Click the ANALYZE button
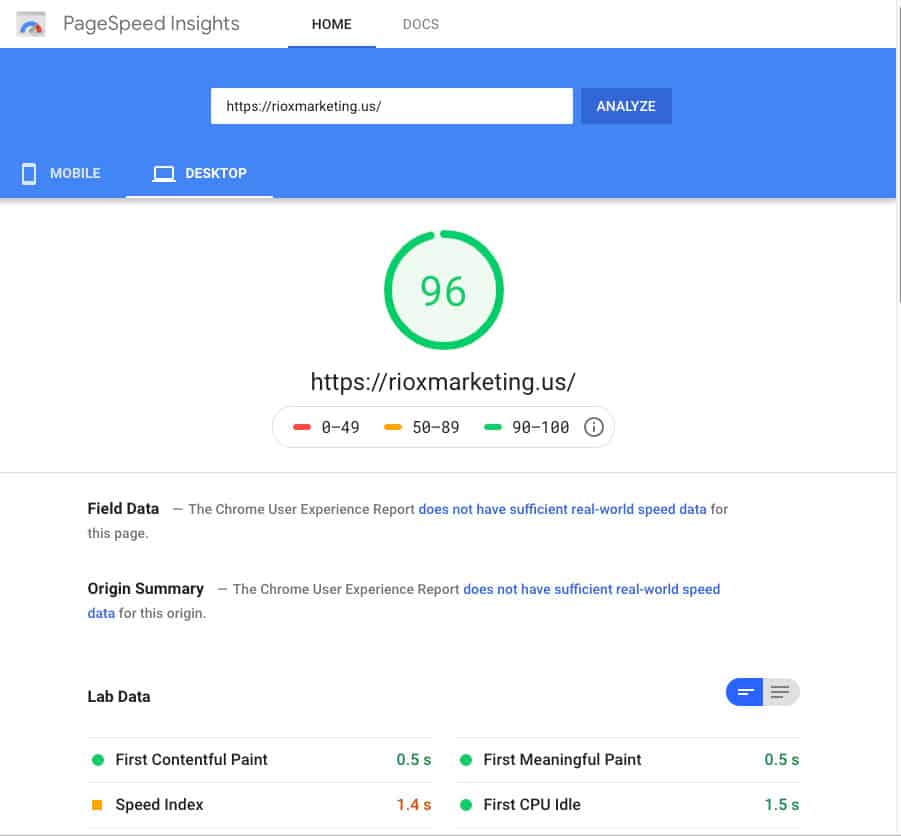The width and height of the screenshot is (901, 836). pyautogui.click(x=626, y=106)
